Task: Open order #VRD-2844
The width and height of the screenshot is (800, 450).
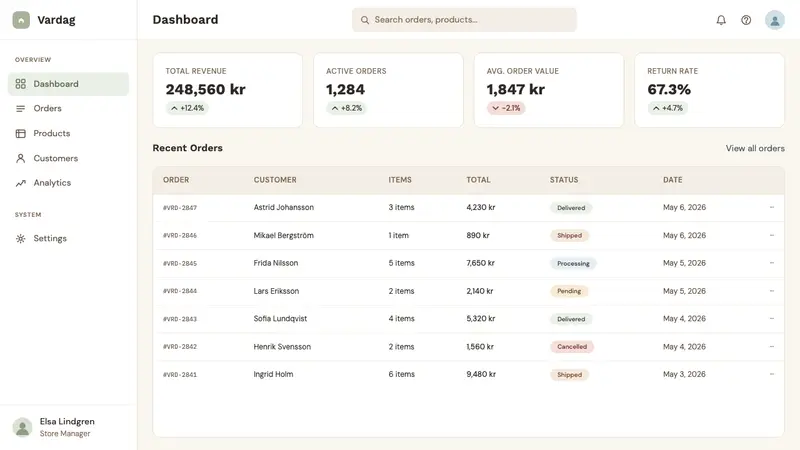Action: click(x=180, y=291)
